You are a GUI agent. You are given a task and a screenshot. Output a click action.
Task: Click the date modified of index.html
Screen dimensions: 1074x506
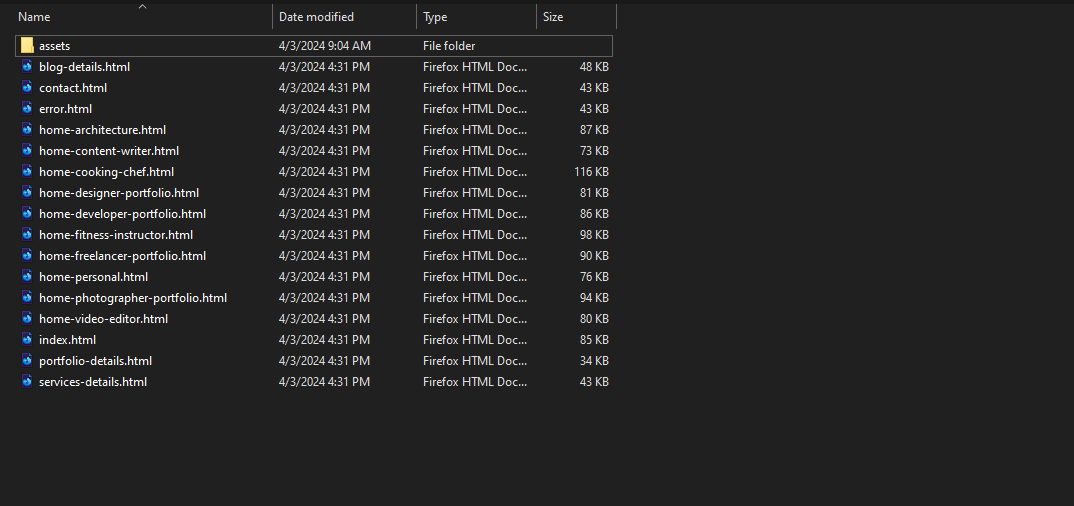point(324,340)
